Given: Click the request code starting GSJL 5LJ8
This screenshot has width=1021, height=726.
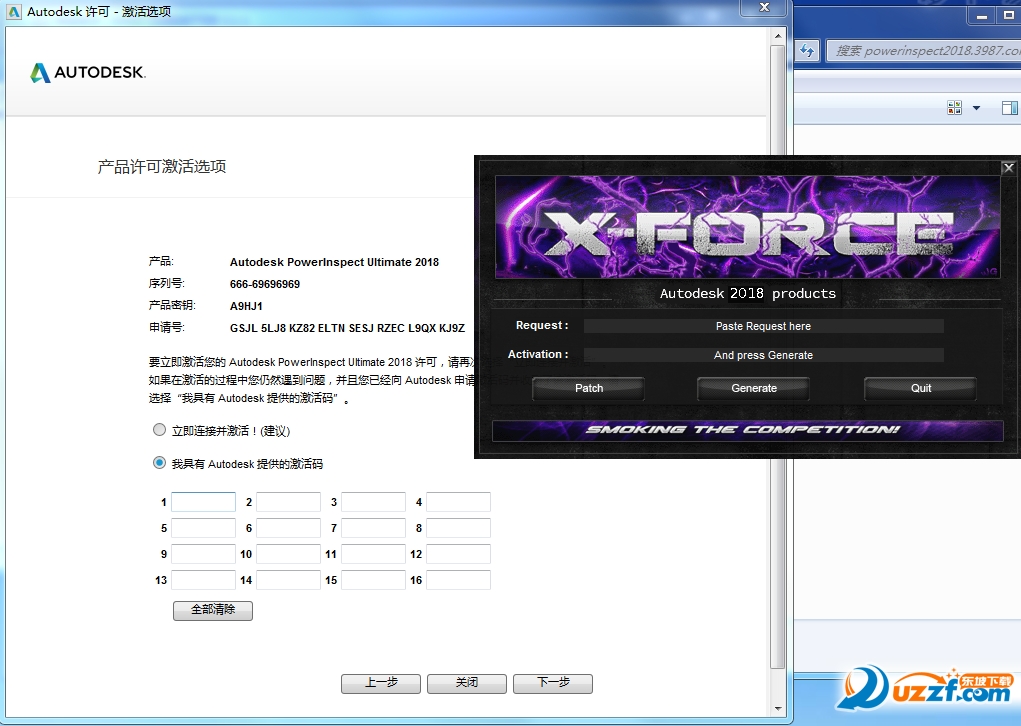Looking at the screenshot, I should [x=347, y=328].
